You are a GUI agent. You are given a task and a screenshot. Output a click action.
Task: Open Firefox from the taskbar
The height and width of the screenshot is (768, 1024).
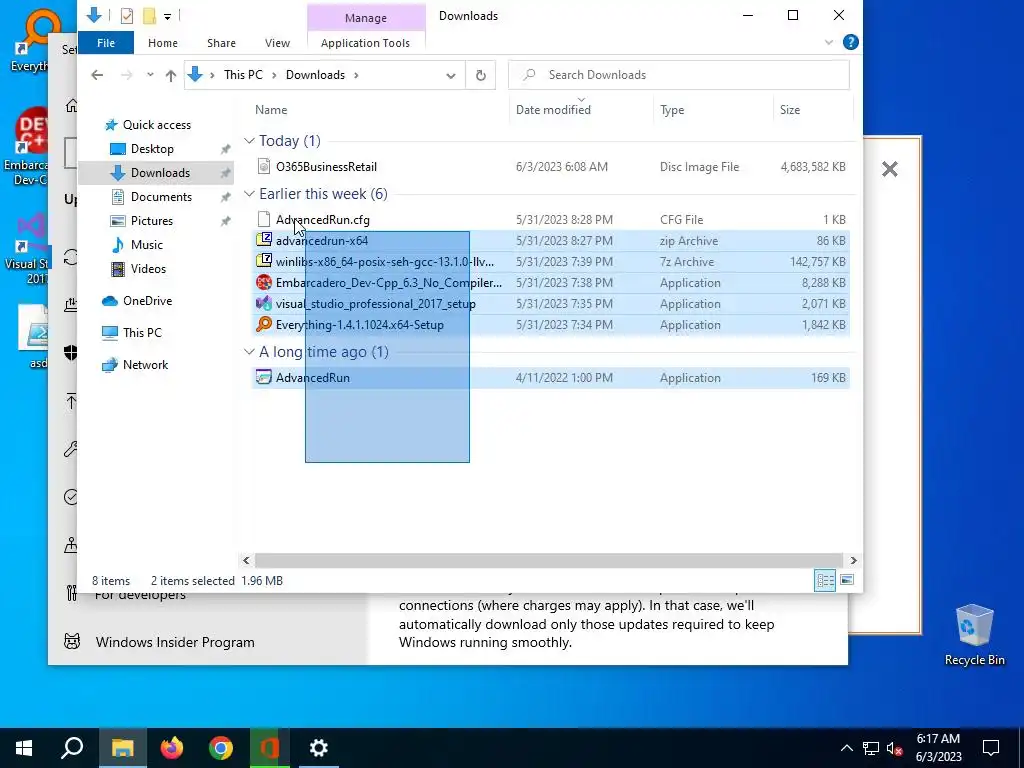[x=172, y=748]
